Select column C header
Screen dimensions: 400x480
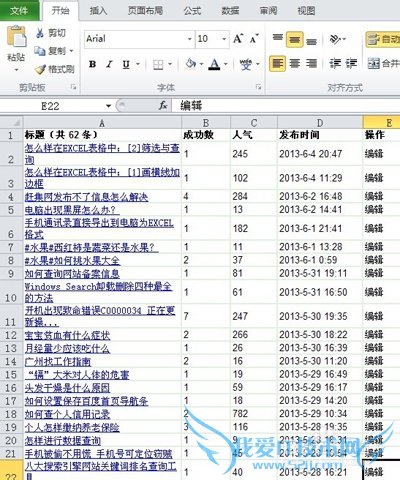coord(254,123)
